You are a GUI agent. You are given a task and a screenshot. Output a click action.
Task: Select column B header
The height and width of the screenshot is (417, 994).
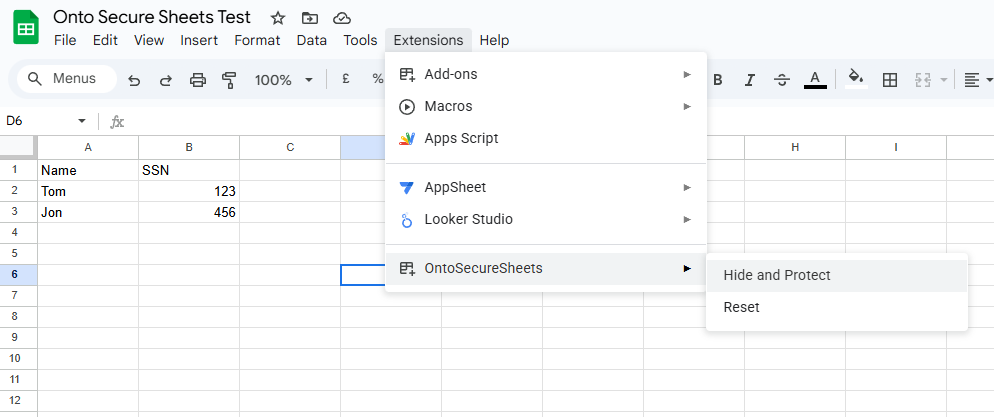189,148
